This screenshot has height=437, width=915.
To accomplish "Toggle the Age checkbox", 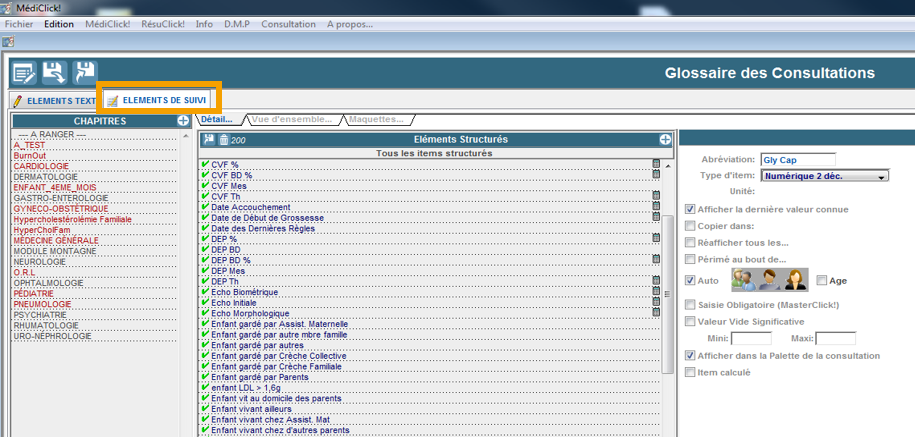I will coord(821,281).
